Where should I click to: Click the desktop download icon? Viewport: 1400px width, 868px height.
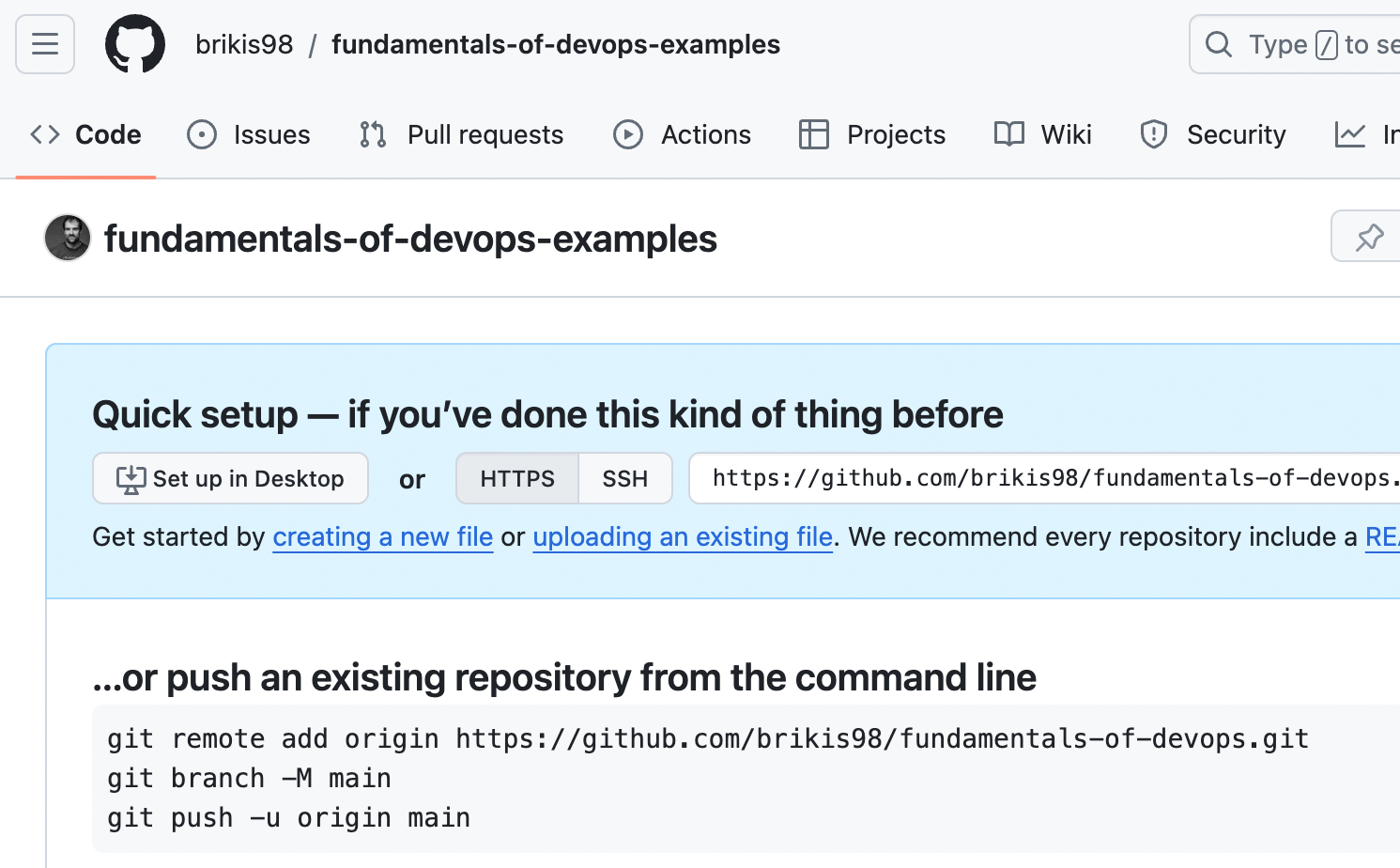coord(131,479)
